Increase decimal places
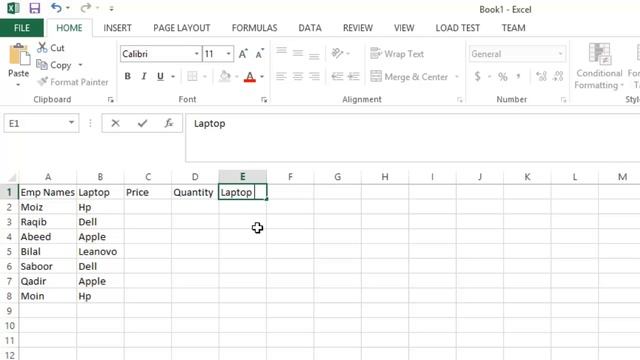Screen dimensions: 640x360 (x=541, y=76)
